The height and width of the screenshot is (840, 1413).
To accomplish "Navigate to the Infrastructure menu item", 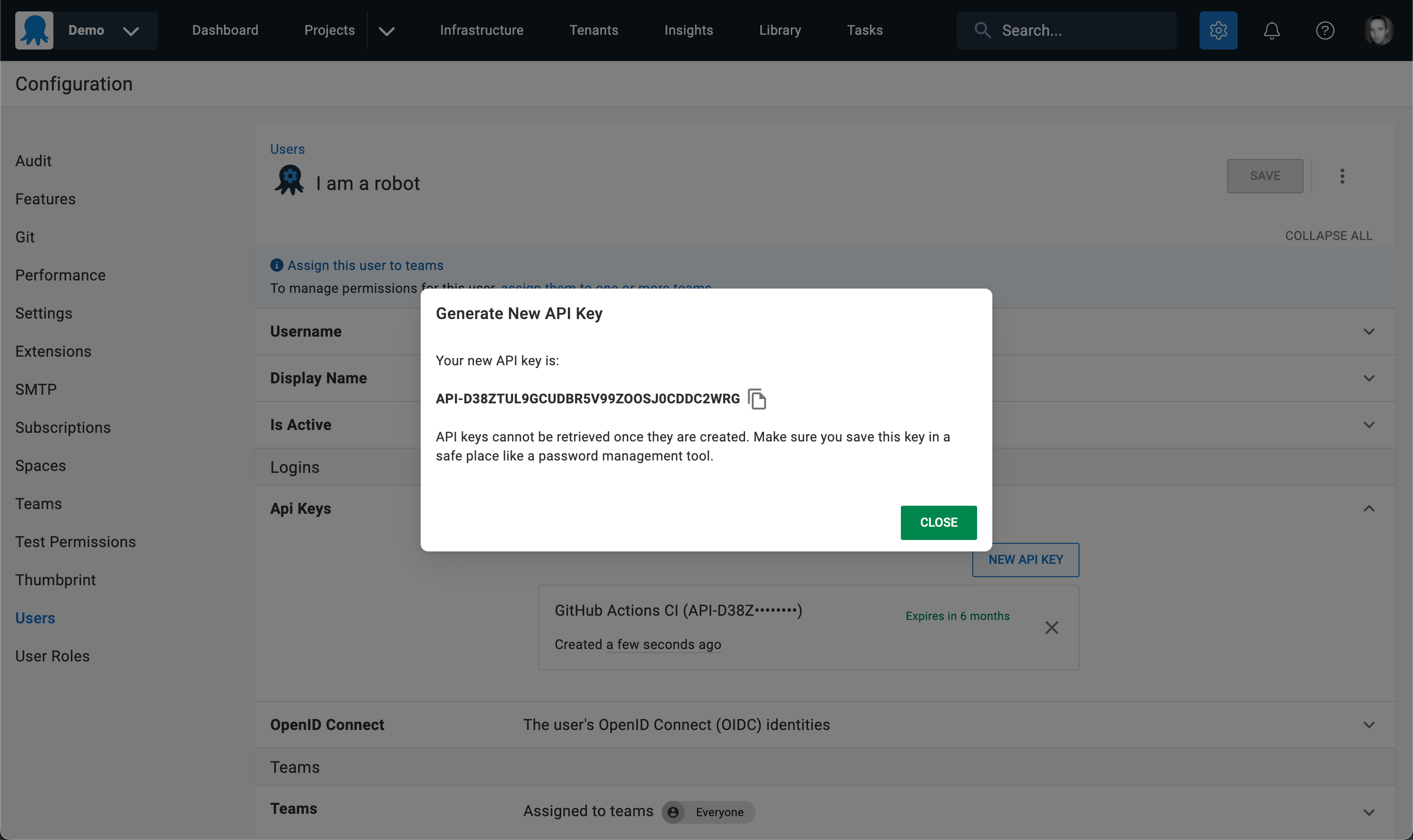I will (x=481, y=30).
